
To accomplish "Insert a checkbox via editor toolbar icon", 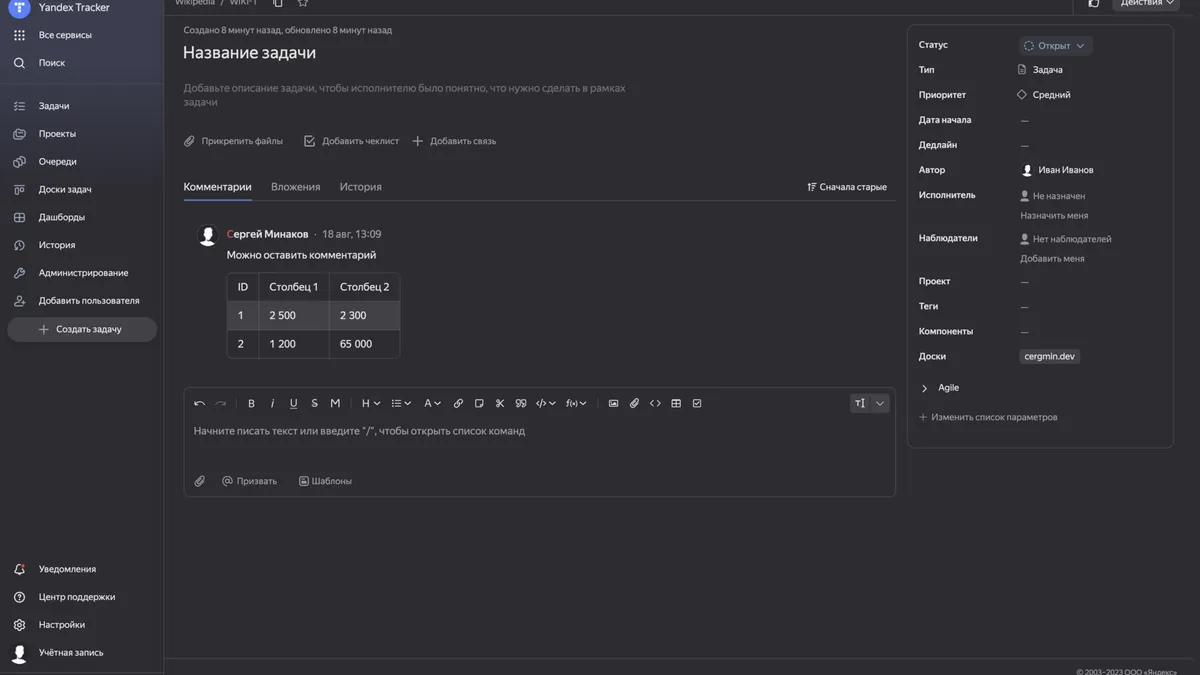I will click(697, 403).
